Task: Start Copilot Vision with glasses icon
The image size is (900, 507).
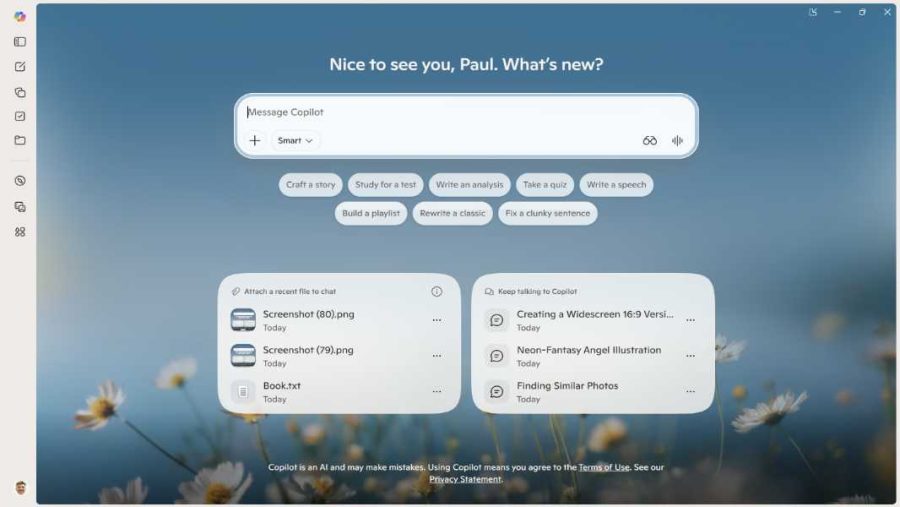Action: click(x=650, y=141)
